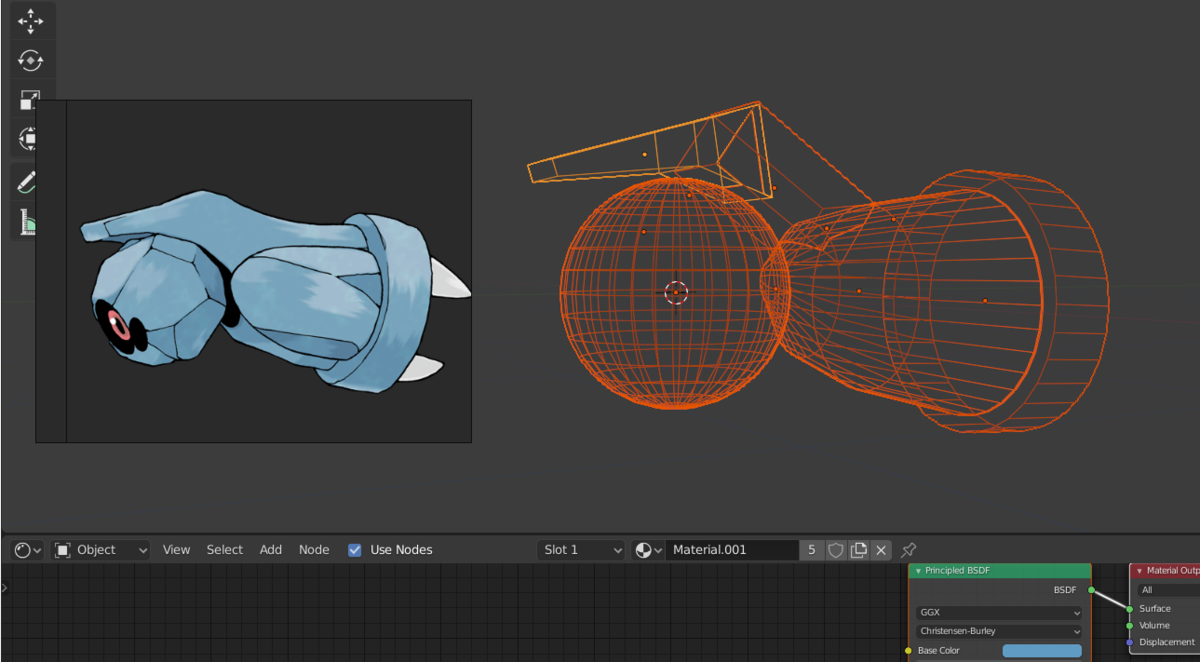Select the Rotate tool icon
Image resolution: width=1200 pixels, height=662 pixels.
coord(30,60)
